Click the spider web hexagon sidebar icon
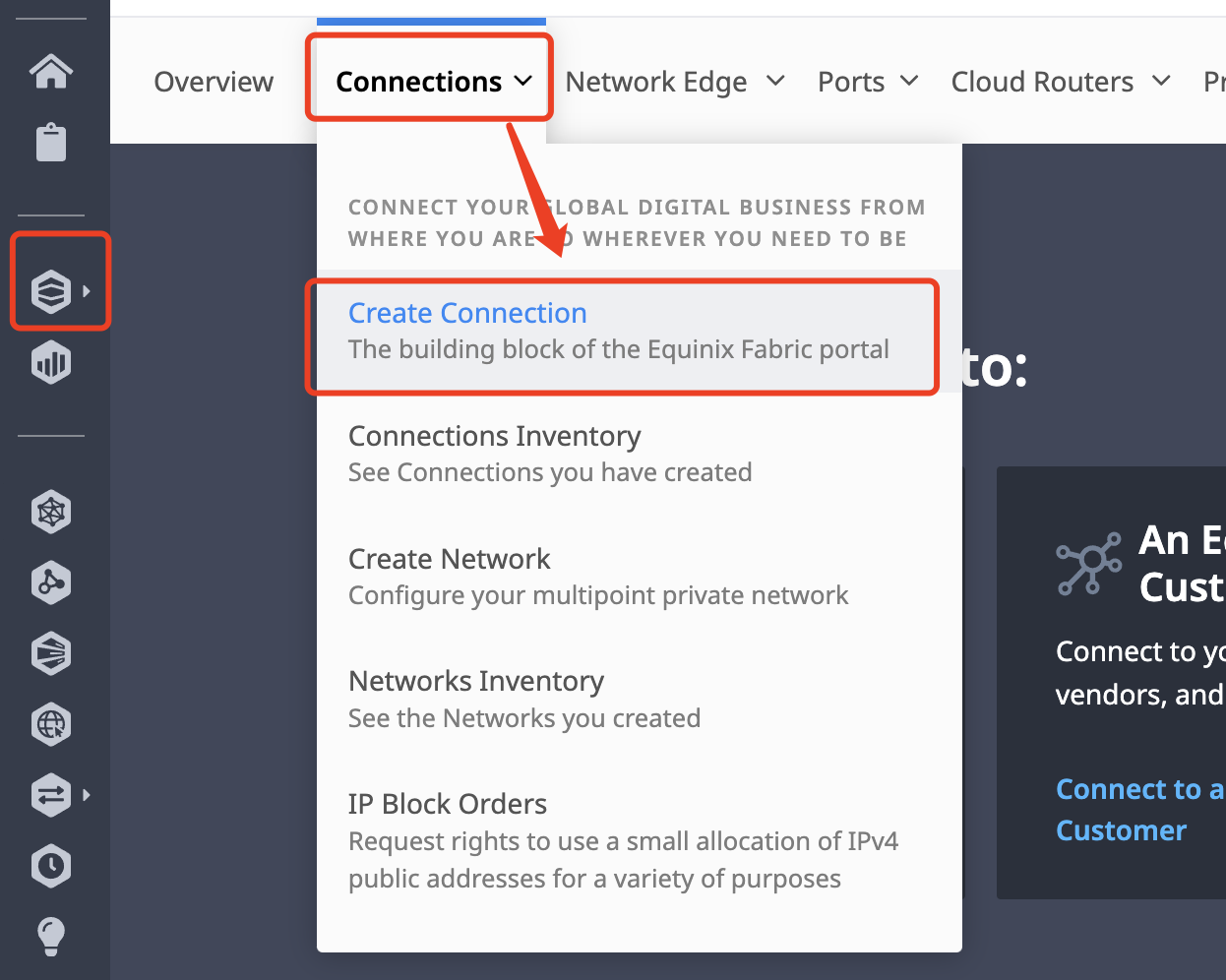The image size is (1226, 980). click(51, 512)
